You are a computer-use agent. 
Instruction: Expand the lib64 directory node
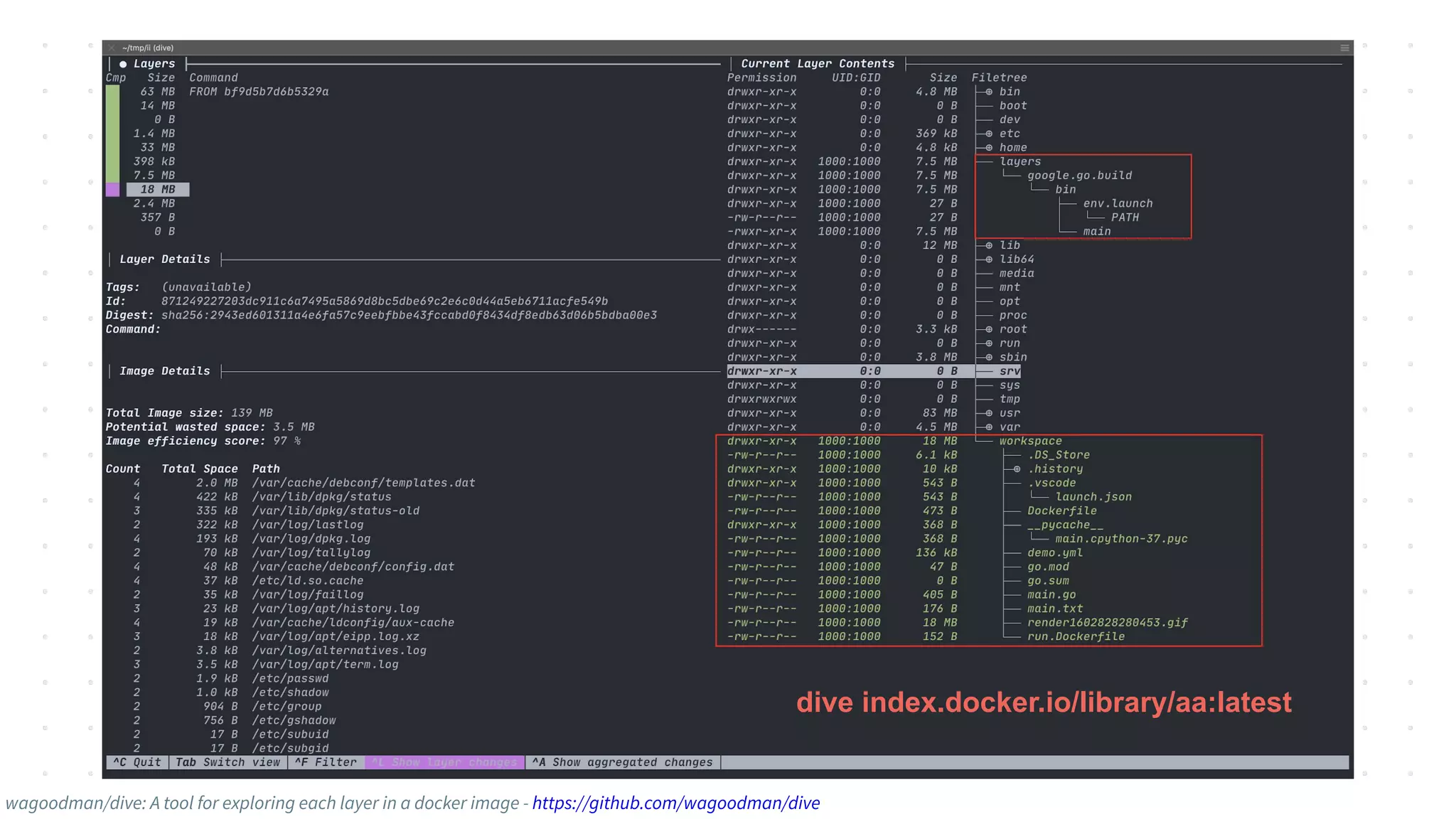[x=989, y=259]
